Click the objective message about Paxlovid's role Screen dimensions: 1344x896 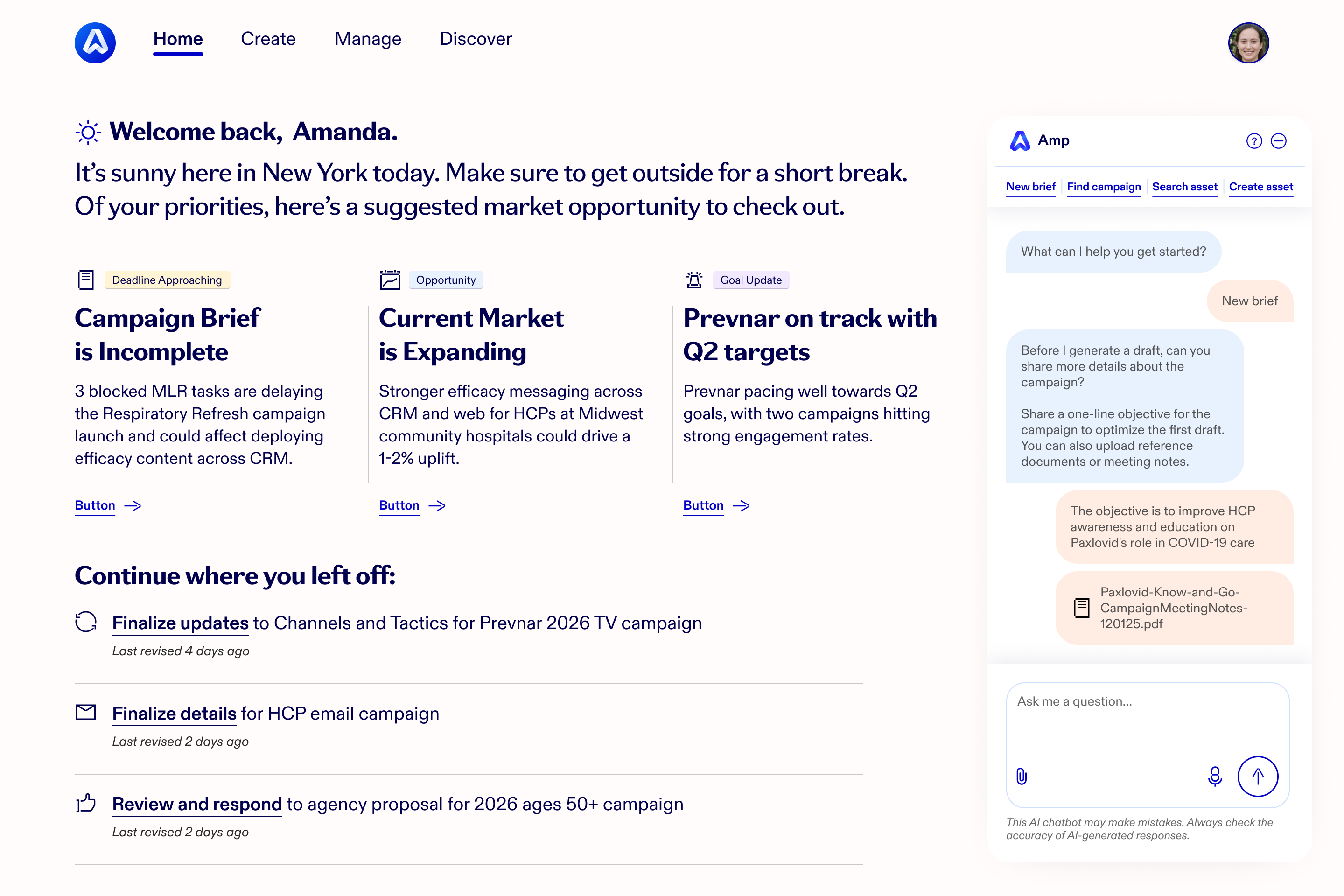1174,527
